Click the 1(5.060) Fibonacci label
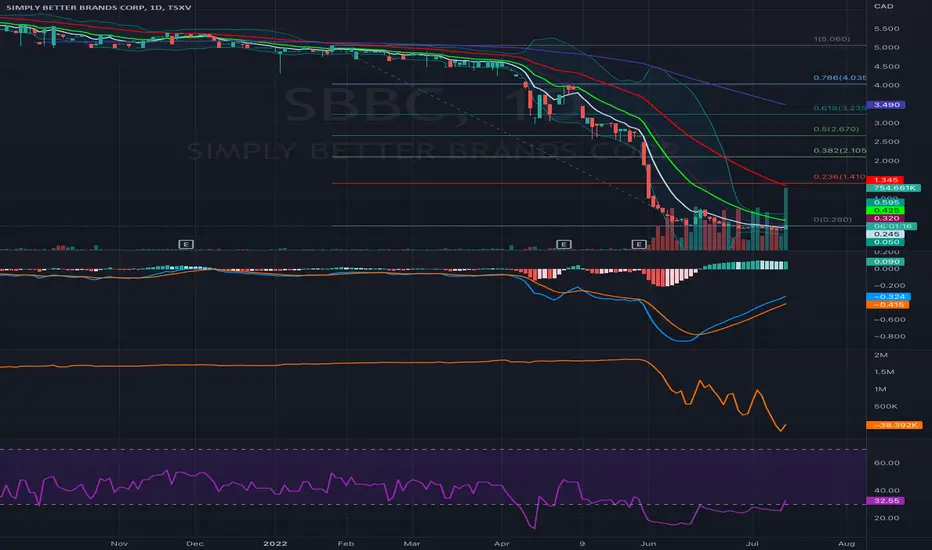 click(832, 39)
